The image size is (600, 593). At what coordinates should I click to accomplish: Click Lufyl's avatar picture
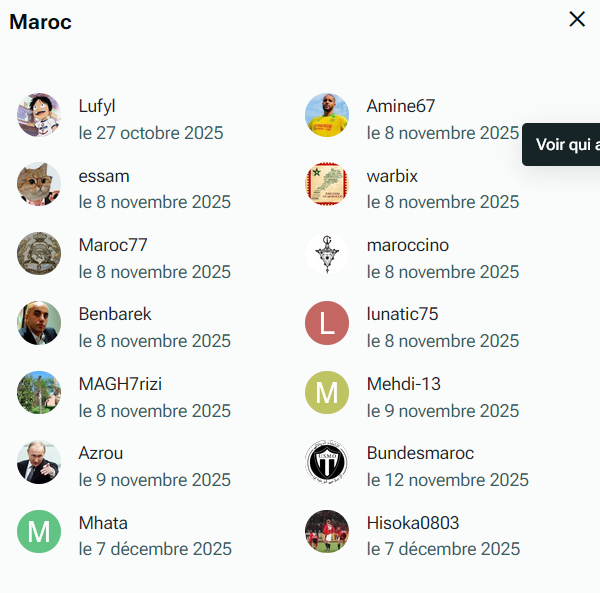39,115
